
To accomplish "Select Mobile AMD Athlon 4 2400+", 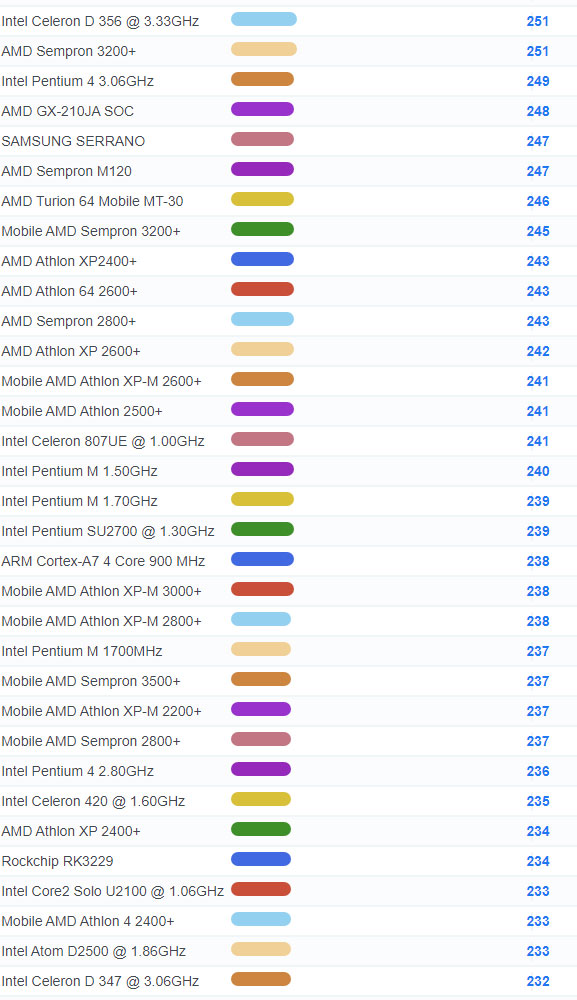I will (x=88, y=920).
